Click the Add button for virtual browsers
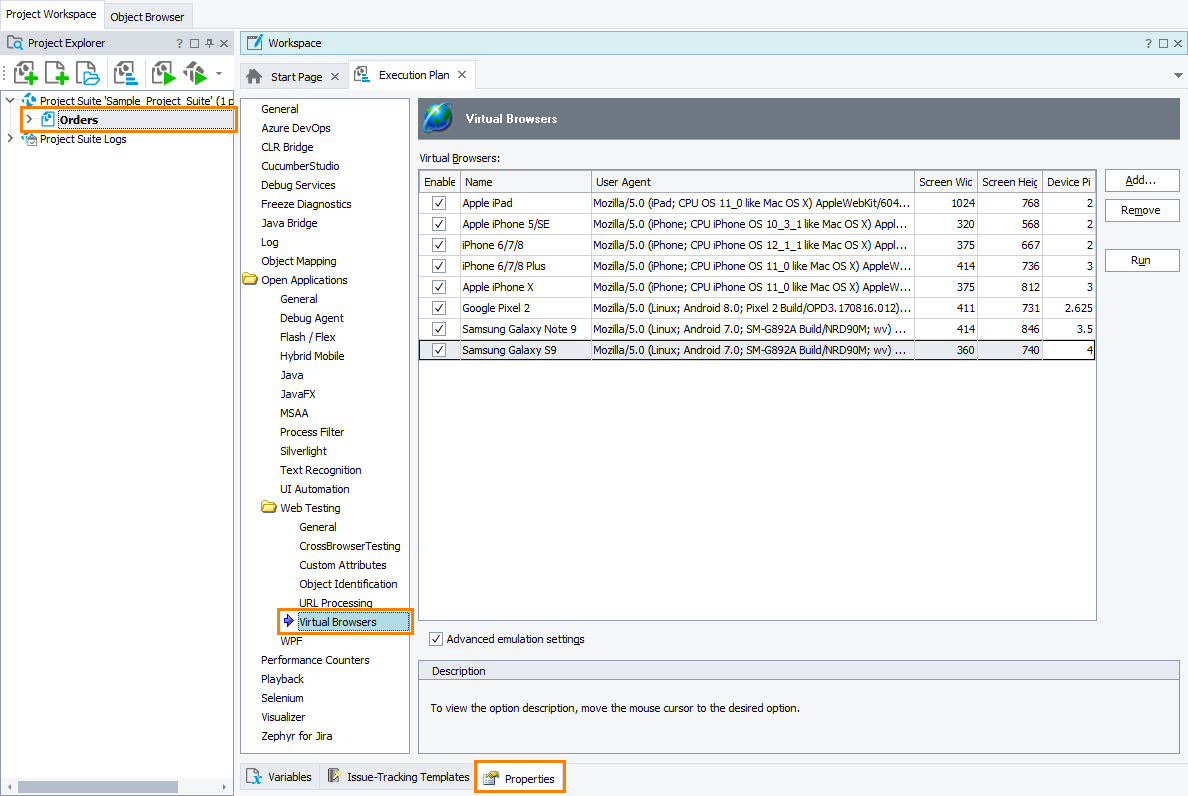 point(1141,180)
